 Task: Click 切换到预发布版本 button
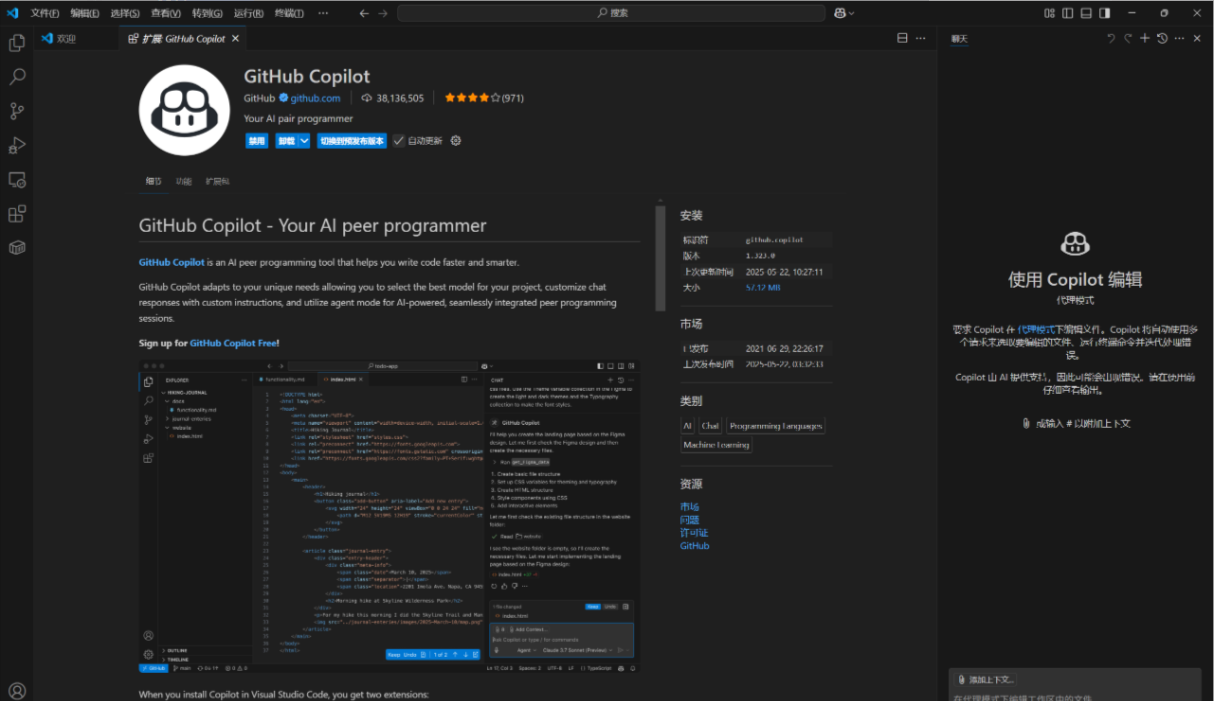(x=352, y=141)
